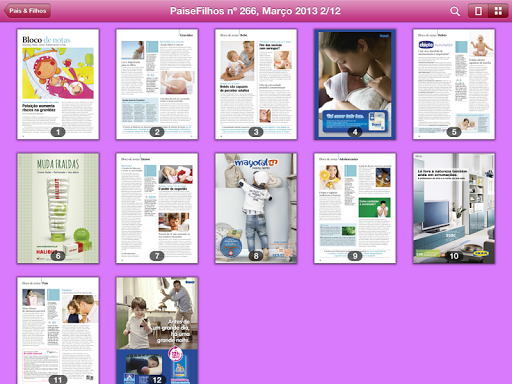The width and height of the screenshot is (512, 384).
Task: Open page 8 Mayoral ad thumbnail
Action: click(x=256, y=208)
